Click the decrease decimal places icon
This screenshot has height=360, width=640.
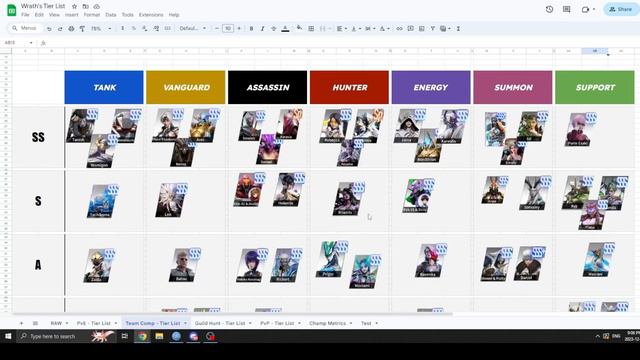144,29
